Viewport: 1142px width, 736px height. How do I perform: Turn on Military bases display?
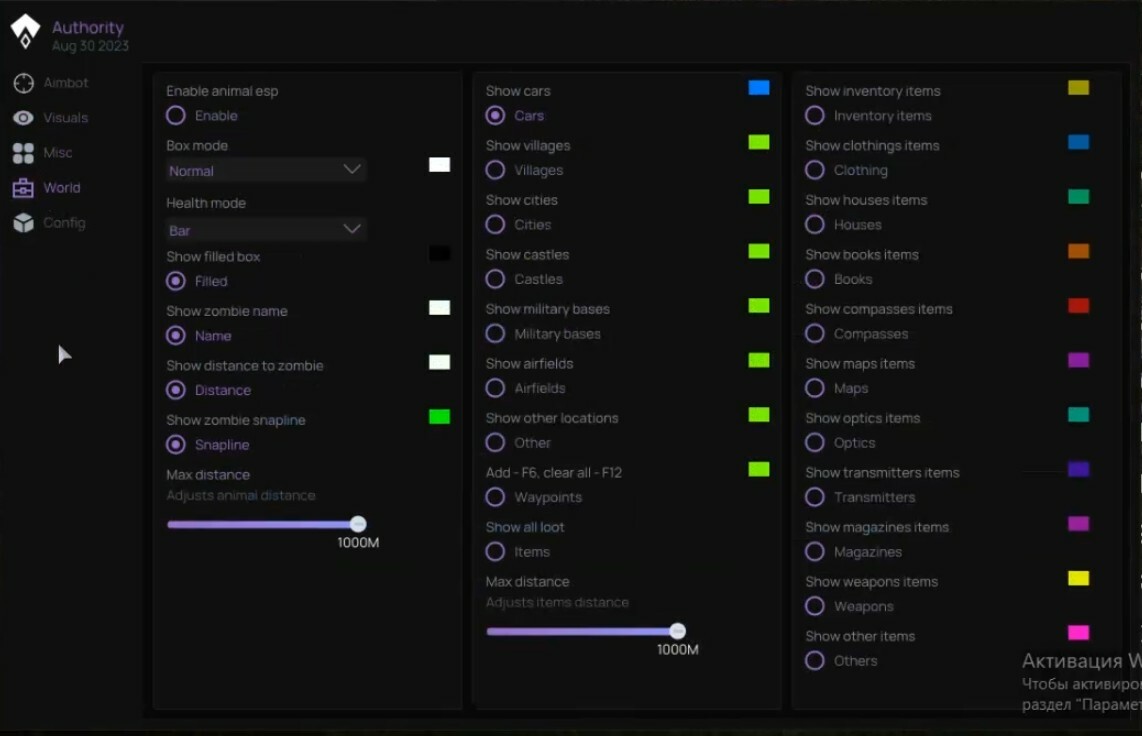(x=495, y=334)
